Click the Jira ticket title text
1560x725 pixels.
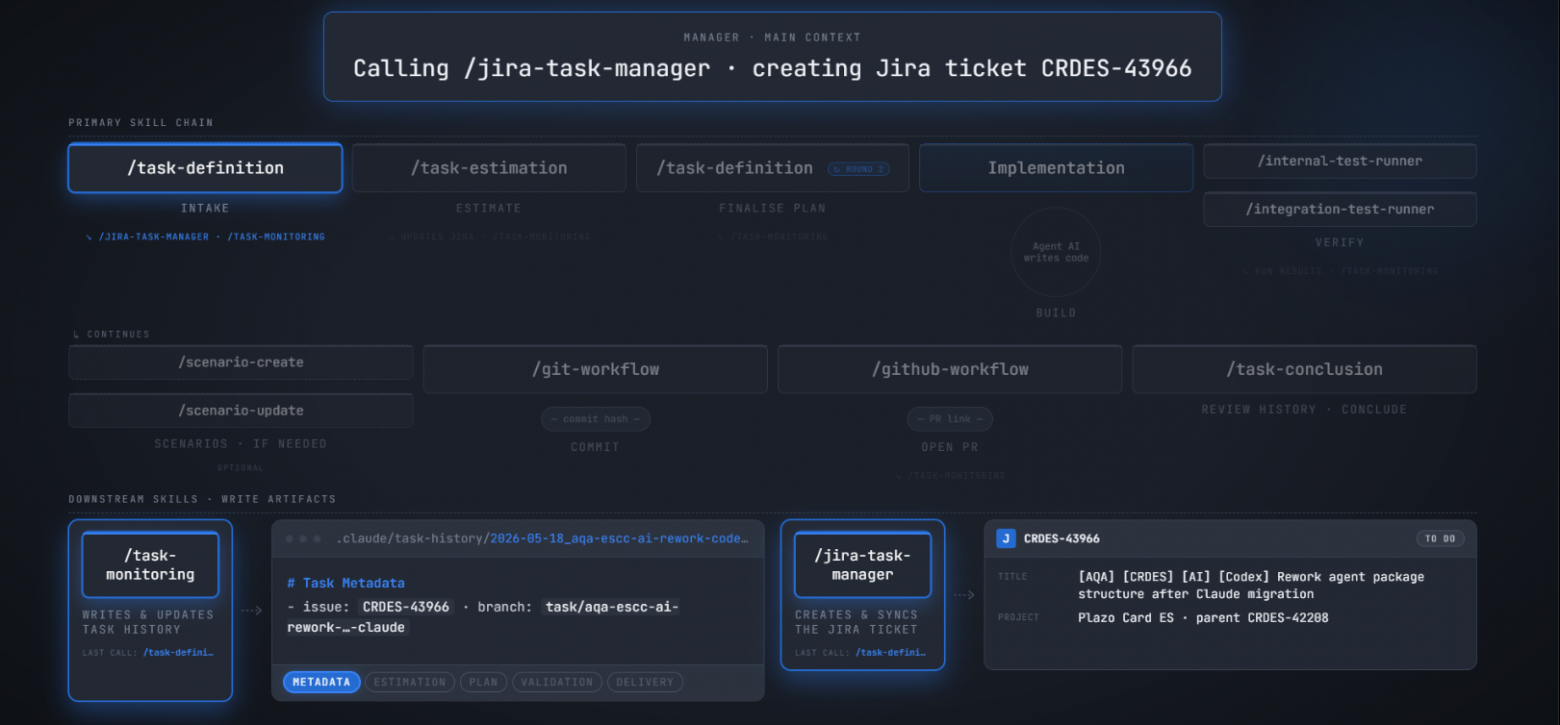1251,585
